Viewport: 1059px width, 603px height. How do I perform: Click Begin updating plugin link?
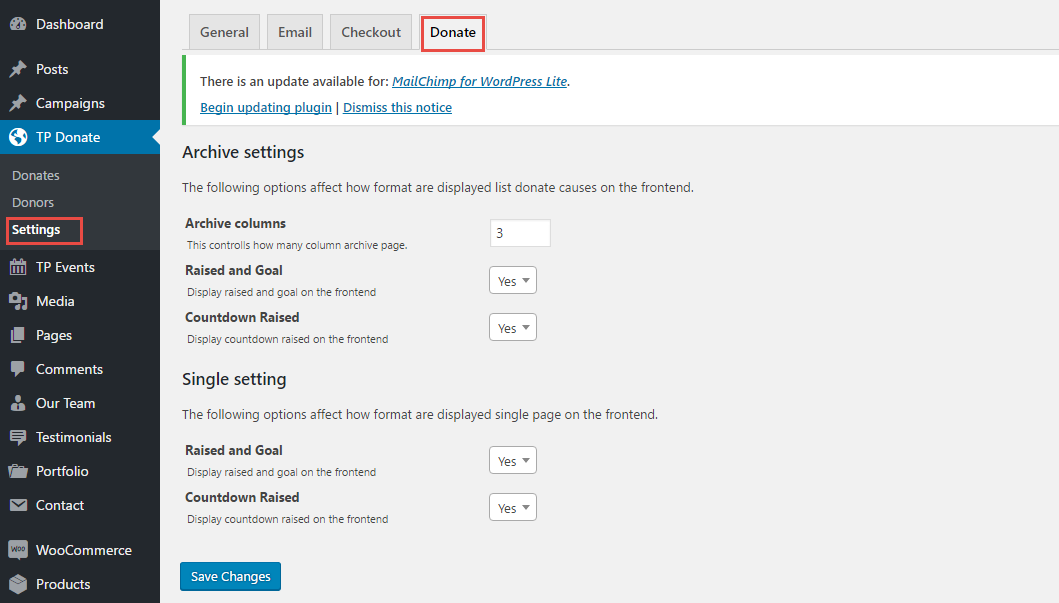click(265, 107)
